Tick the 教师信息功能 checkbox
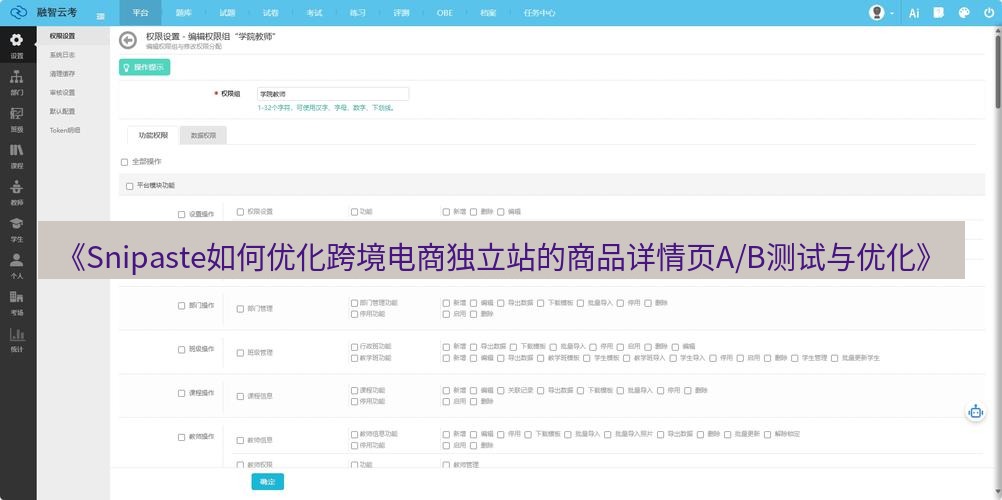Screen dimensions: 1002x500 click(x=355, y=434)
